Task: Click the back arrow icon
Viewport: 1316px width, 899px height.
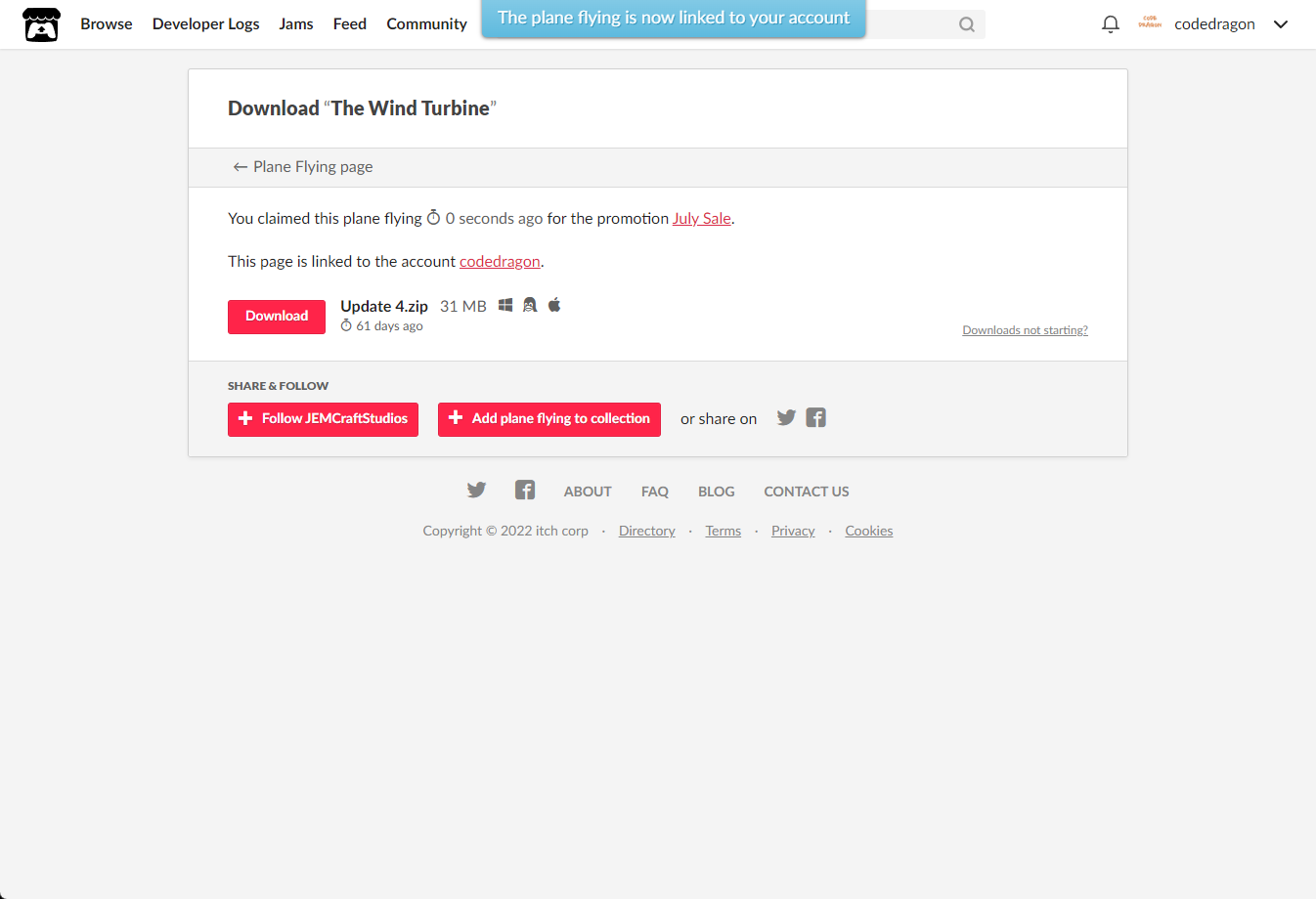Action: coord(240,167)
